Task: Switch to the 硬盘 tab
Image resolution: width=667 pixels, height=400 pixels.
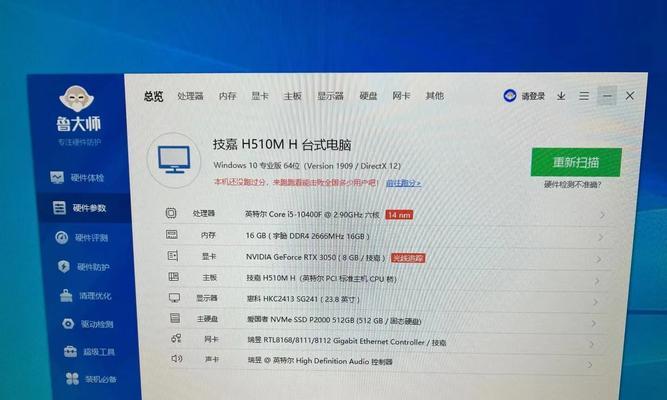Action: point(368,96)
